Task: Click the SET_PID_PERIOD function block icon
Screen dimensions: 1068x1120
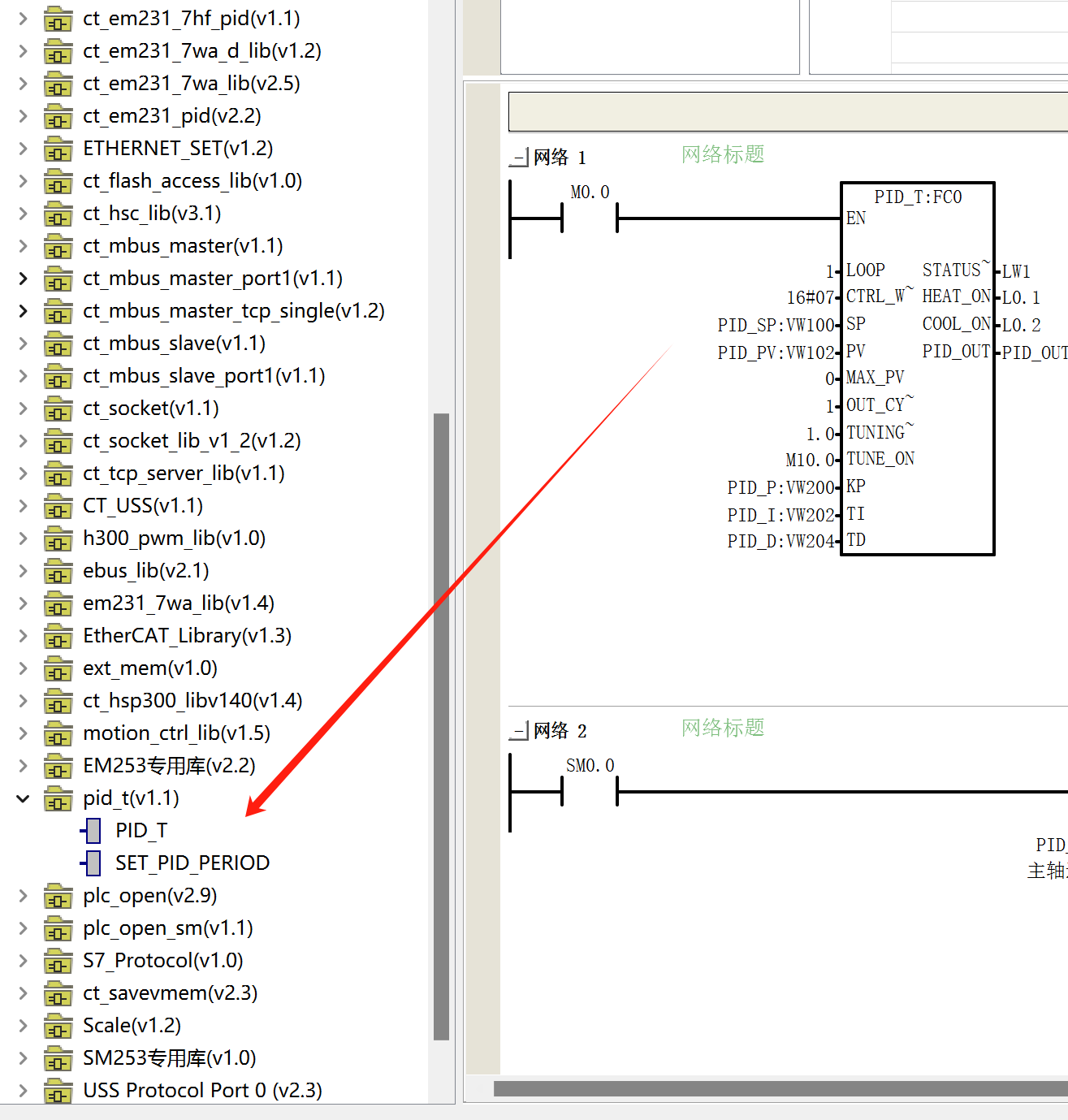Action: pos(91,863)
